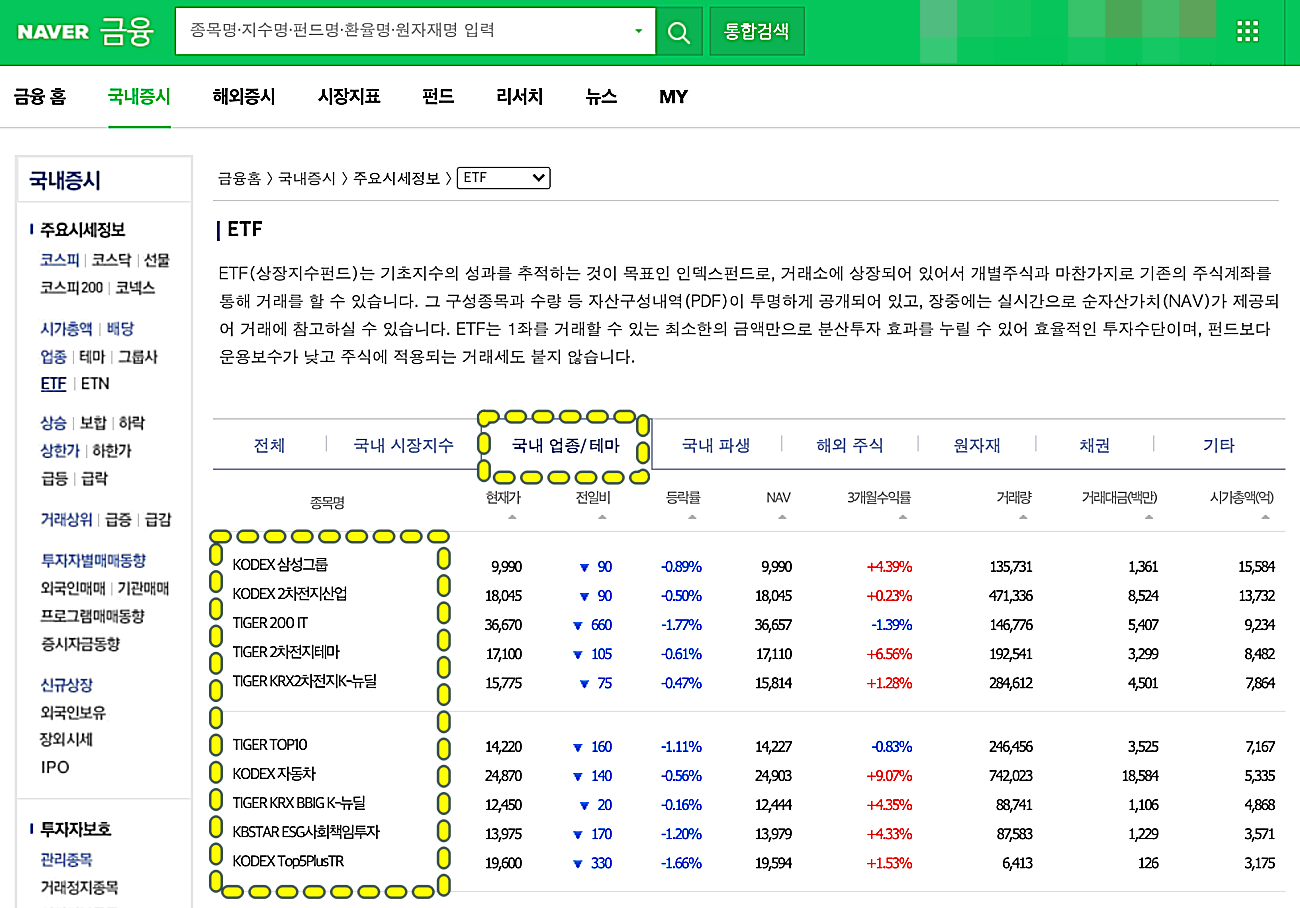The image size is (1300, 908).
Task: Open KODEX 자동차 ETF
Action: point(274,775)
